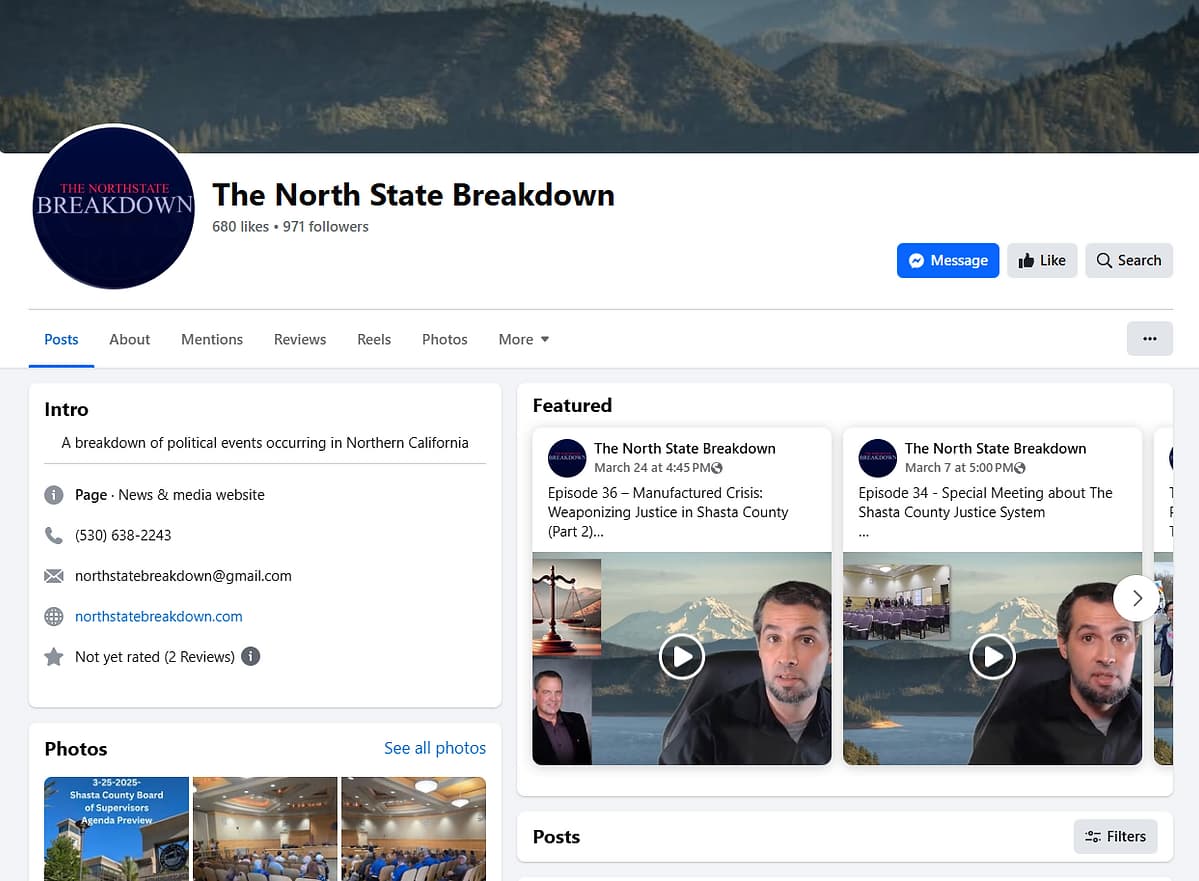Viewport: 1199px width, 881px height.
Task: Open the Reviews tab
Action: coord(300,340)
